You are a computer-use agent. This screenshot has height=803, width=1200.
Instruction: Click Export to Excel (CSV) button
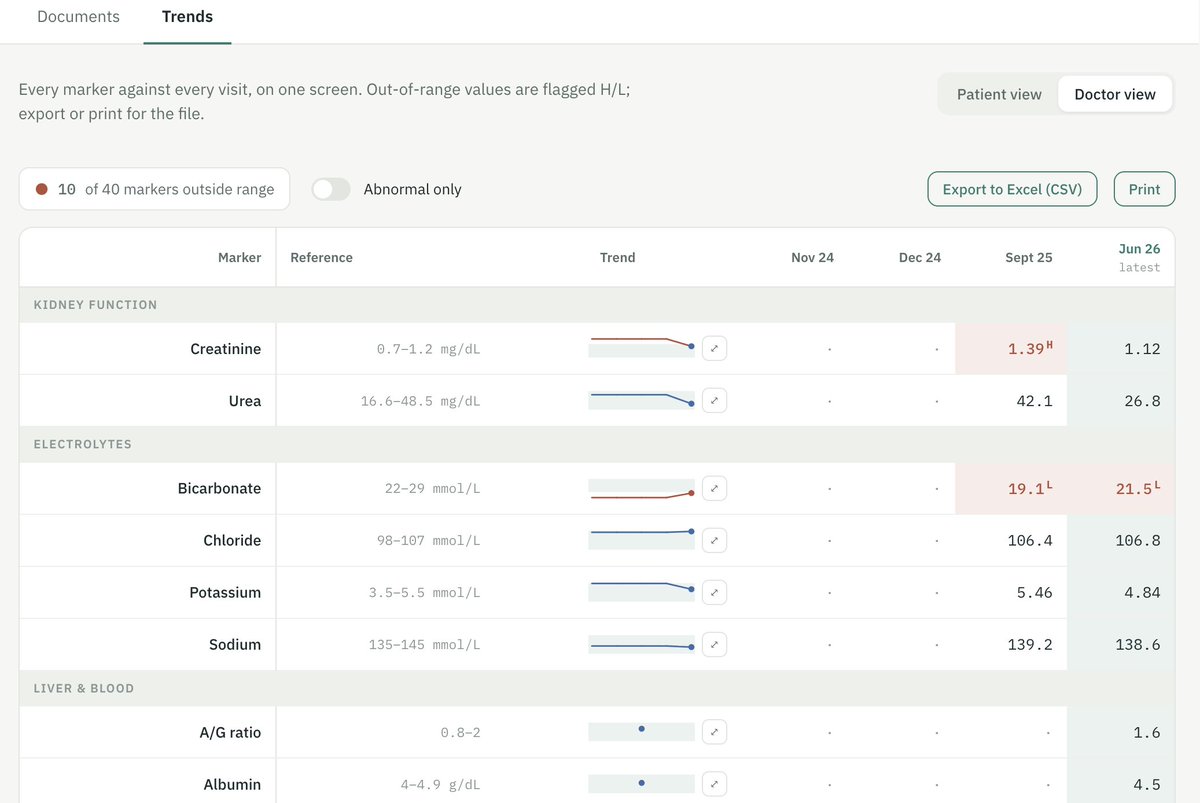click(x=1012, y=189)
